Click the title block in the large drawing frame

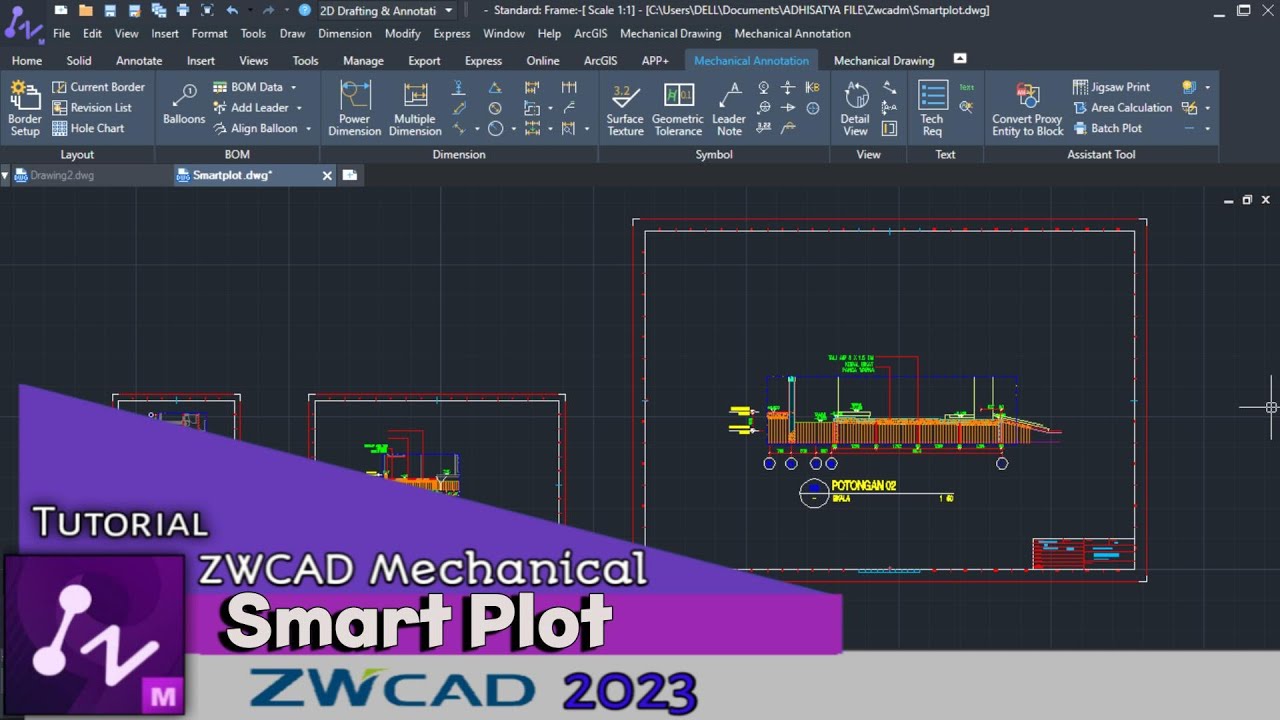pos(1084,554)
